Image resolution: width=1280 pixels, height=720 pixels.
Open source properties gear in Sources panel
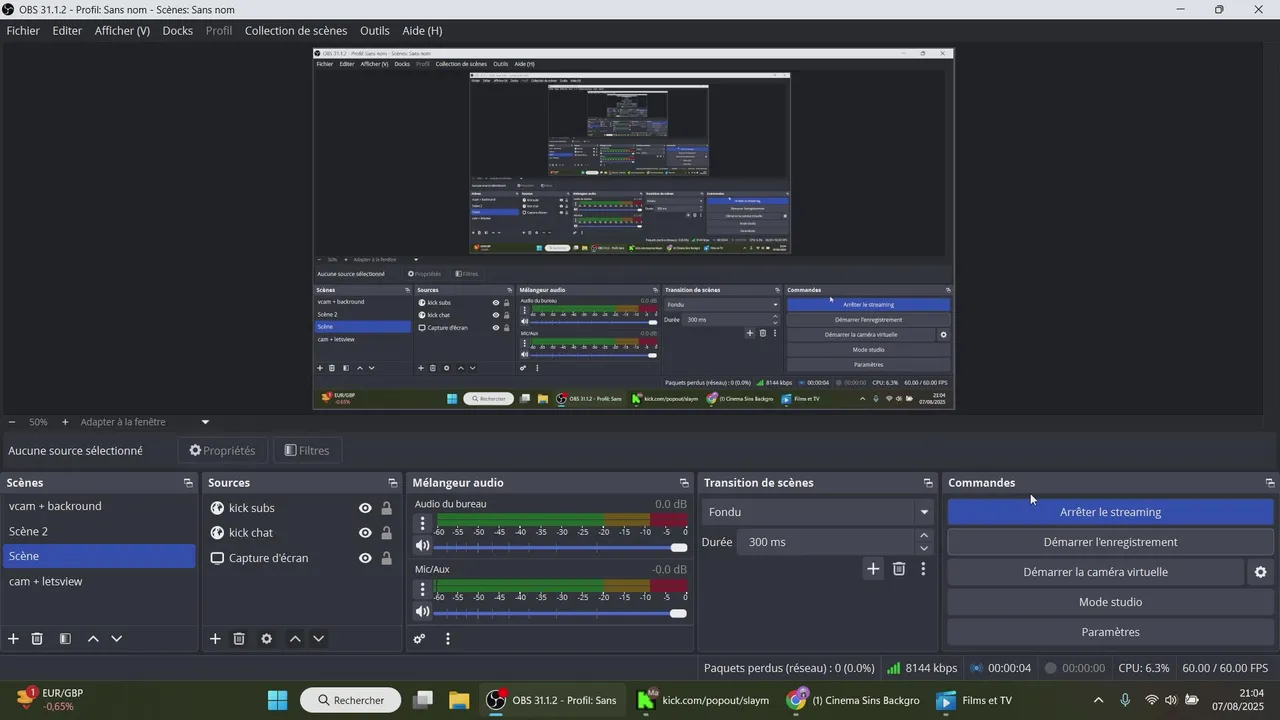(x=267, y=639)
